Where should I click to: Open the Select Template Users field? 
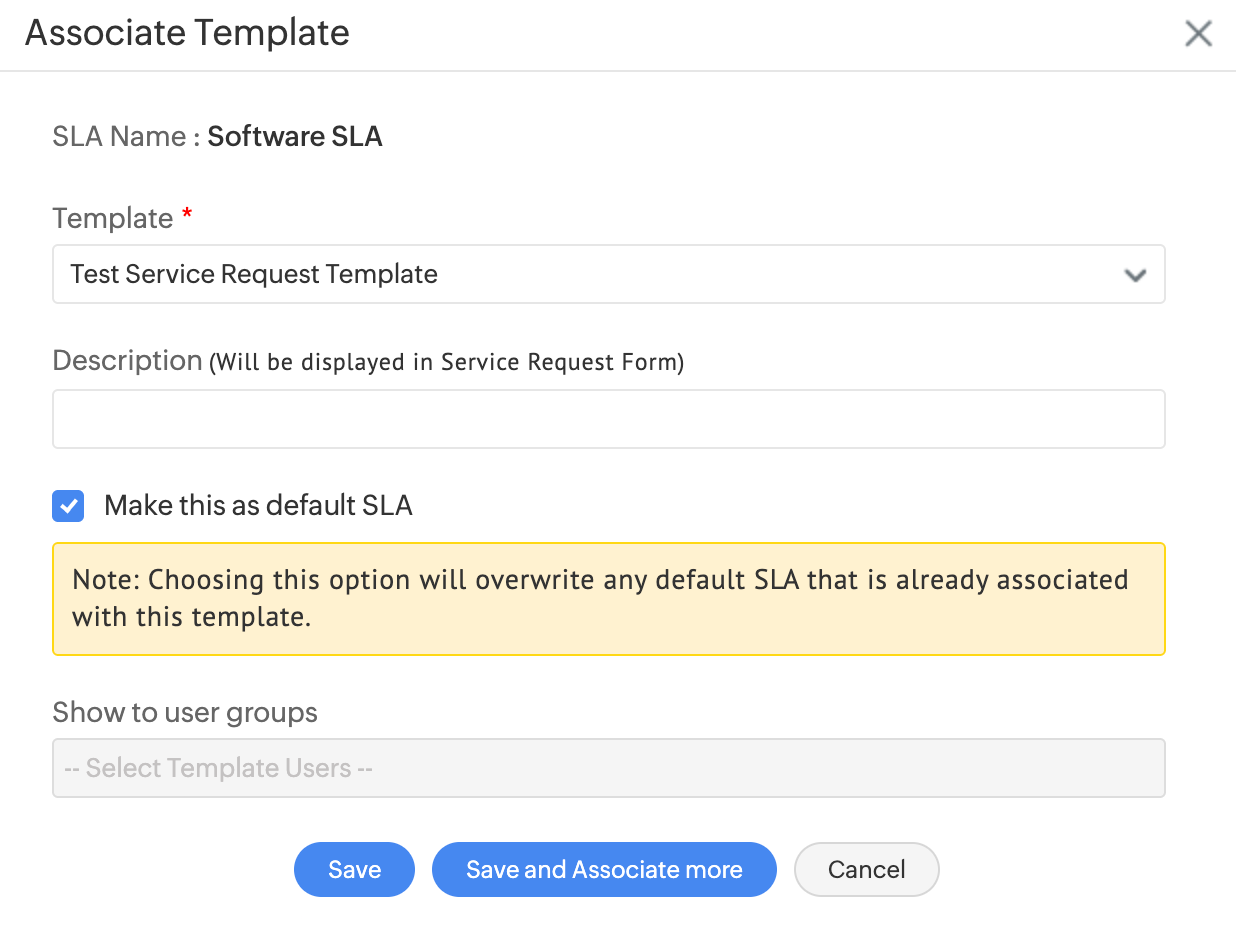608,768
